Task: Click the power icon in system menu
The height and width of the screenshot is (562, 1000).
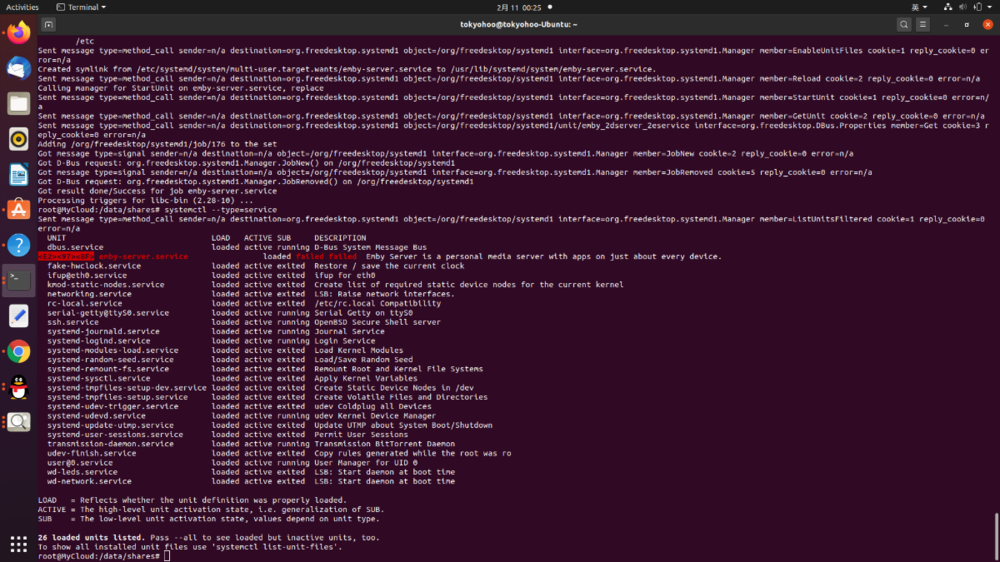Action: [x=978, y=7]
